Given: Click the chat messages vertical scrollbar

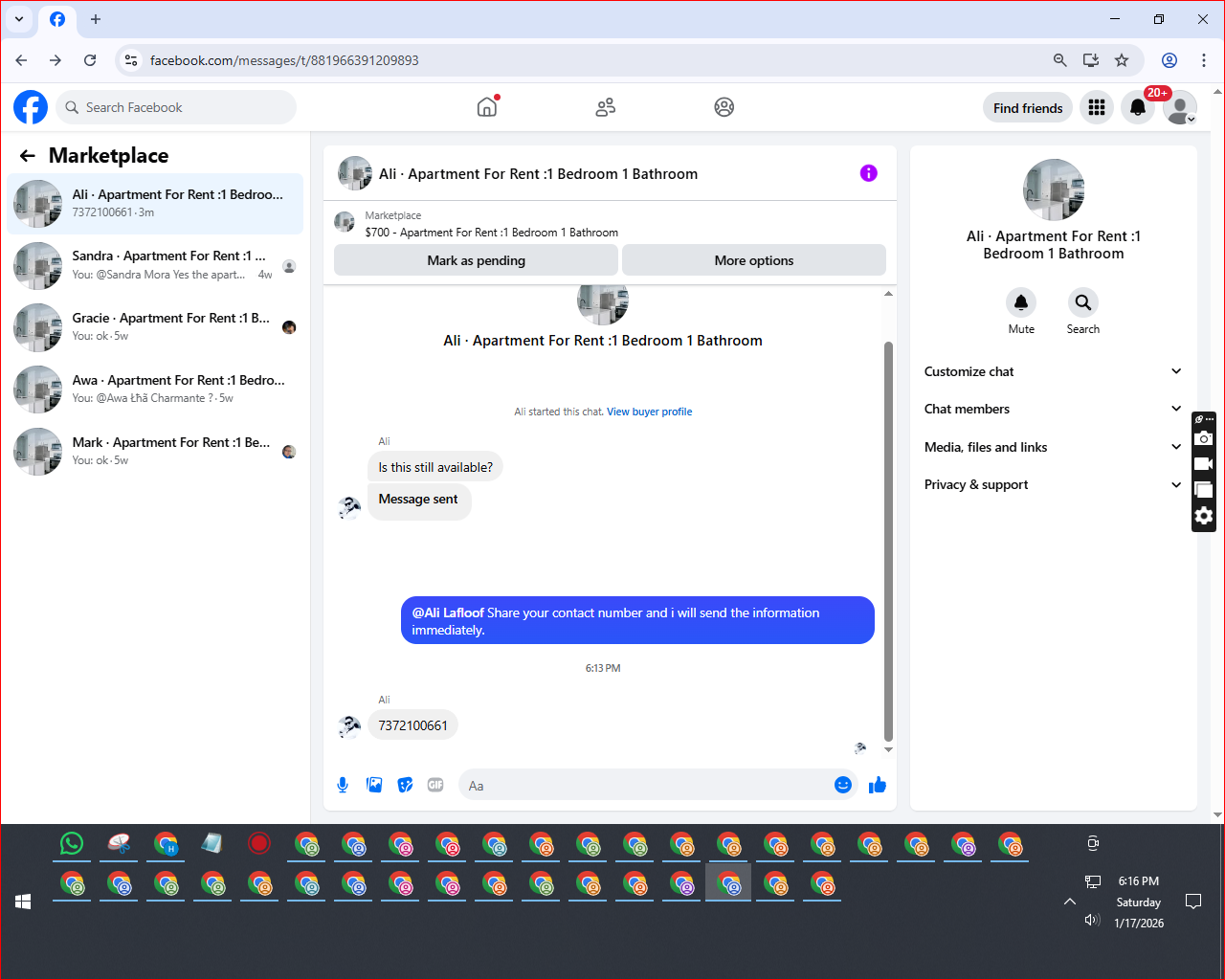Looking at the screenshot, I should [888, 541].
